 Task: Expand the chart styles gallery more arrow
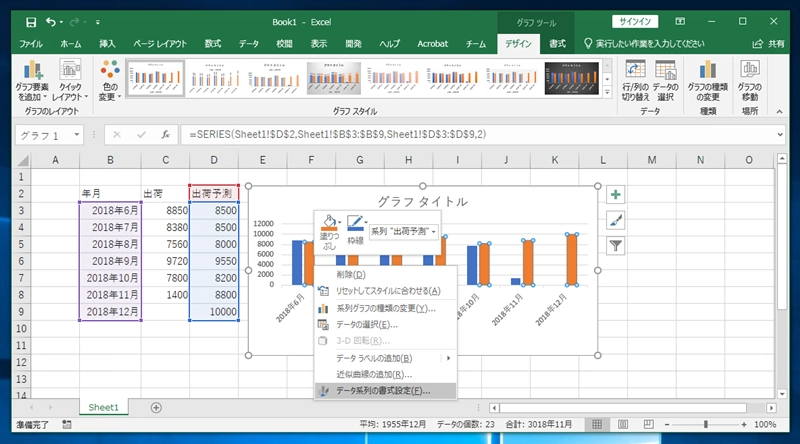tap(607, 93)
